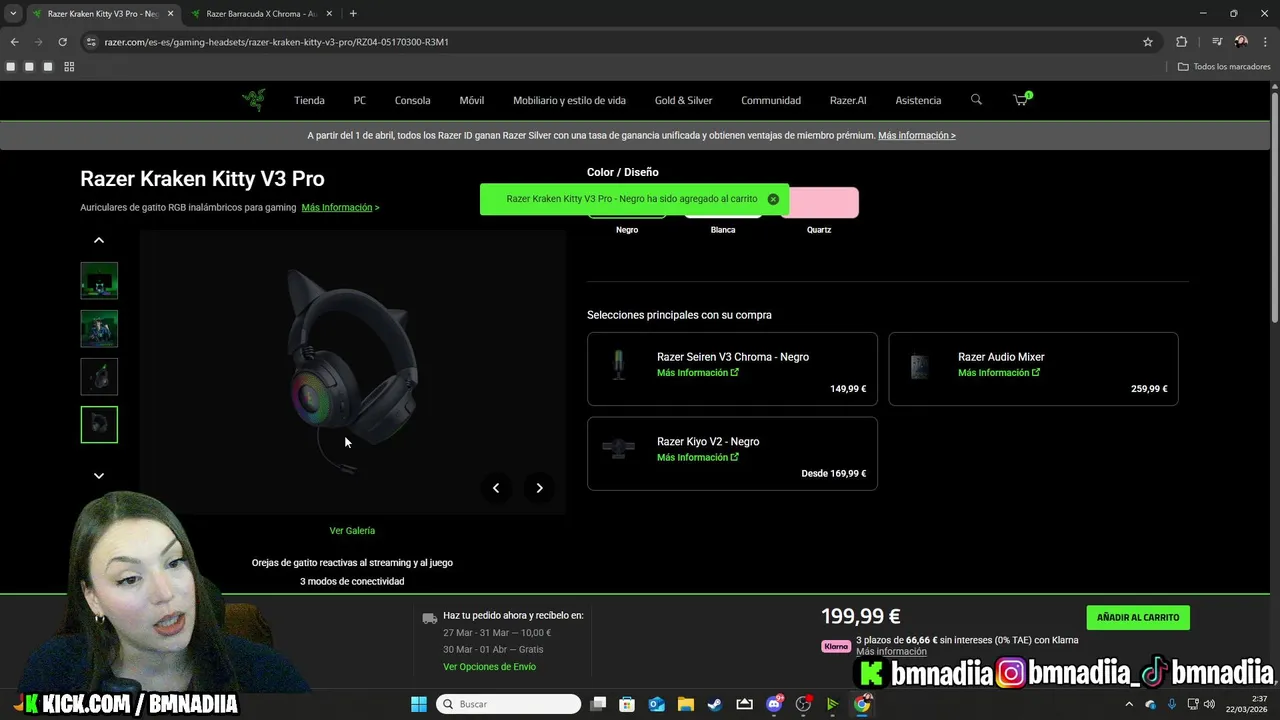
Task: Open the Asistencia menu
Action: tap(918, 100)
